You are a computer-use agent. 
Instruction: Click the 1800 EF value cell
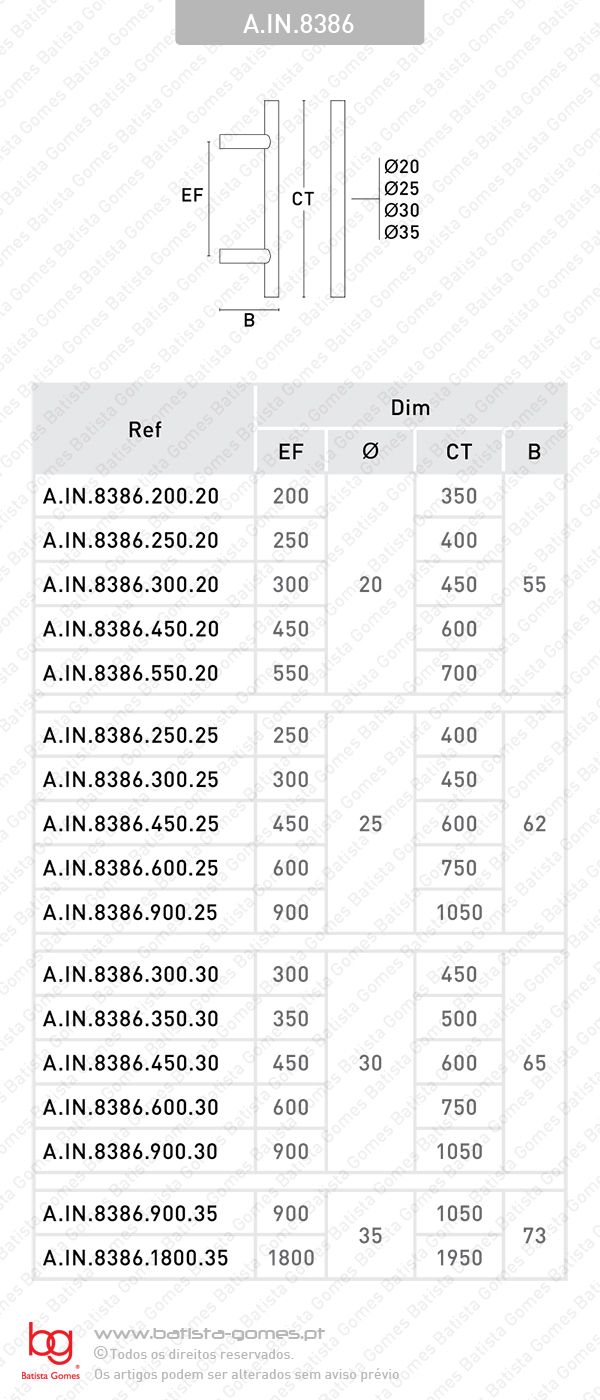[291, 1258]
